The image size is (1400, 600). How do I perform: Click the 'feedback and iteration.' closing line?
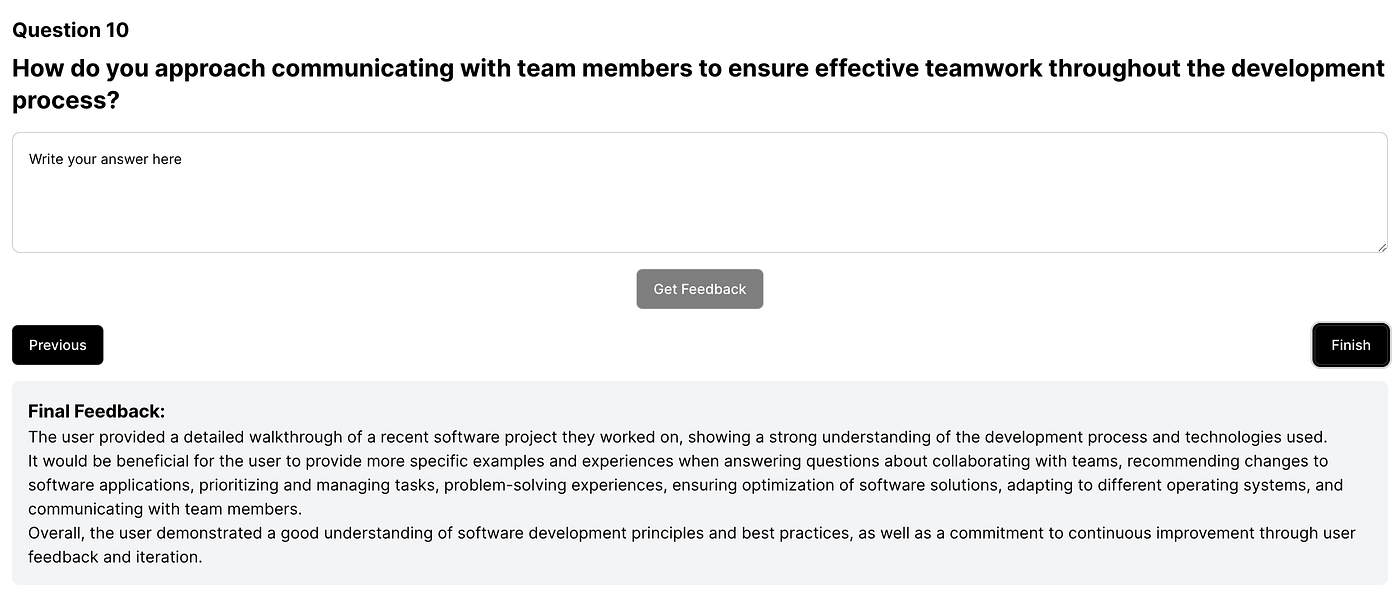click(x=115, y=557)
